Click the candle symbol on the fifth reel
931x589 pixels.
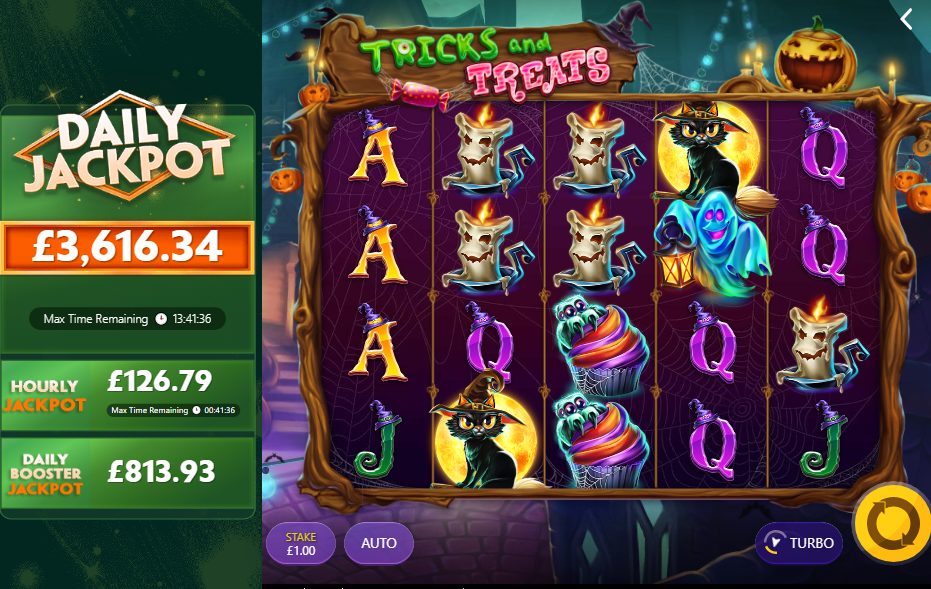(x=822, y=344)
